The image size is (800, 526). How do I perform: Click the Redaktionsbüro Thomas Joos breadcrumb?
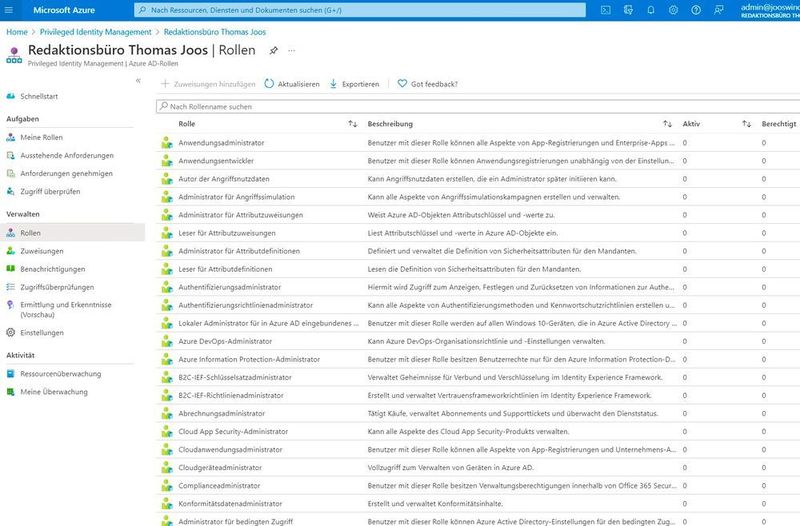point(215,32)
